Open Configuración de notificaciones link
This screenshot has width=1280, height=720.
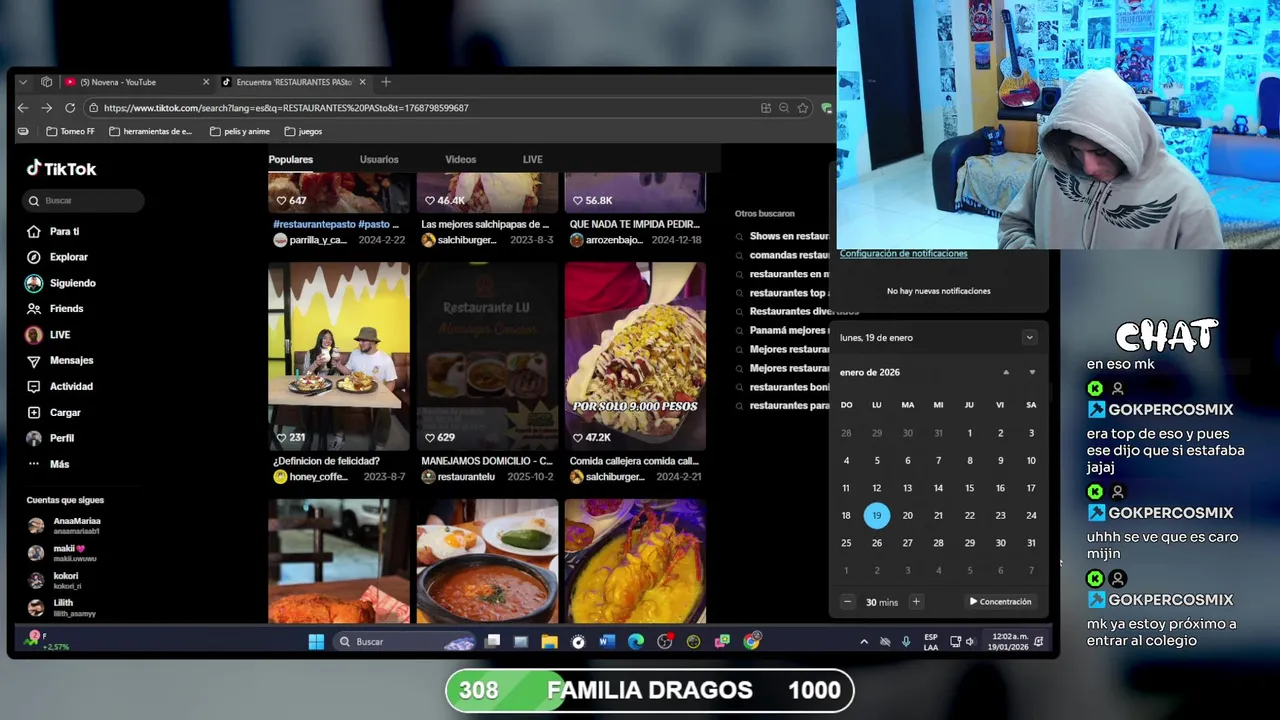click(x=903, y=253)
